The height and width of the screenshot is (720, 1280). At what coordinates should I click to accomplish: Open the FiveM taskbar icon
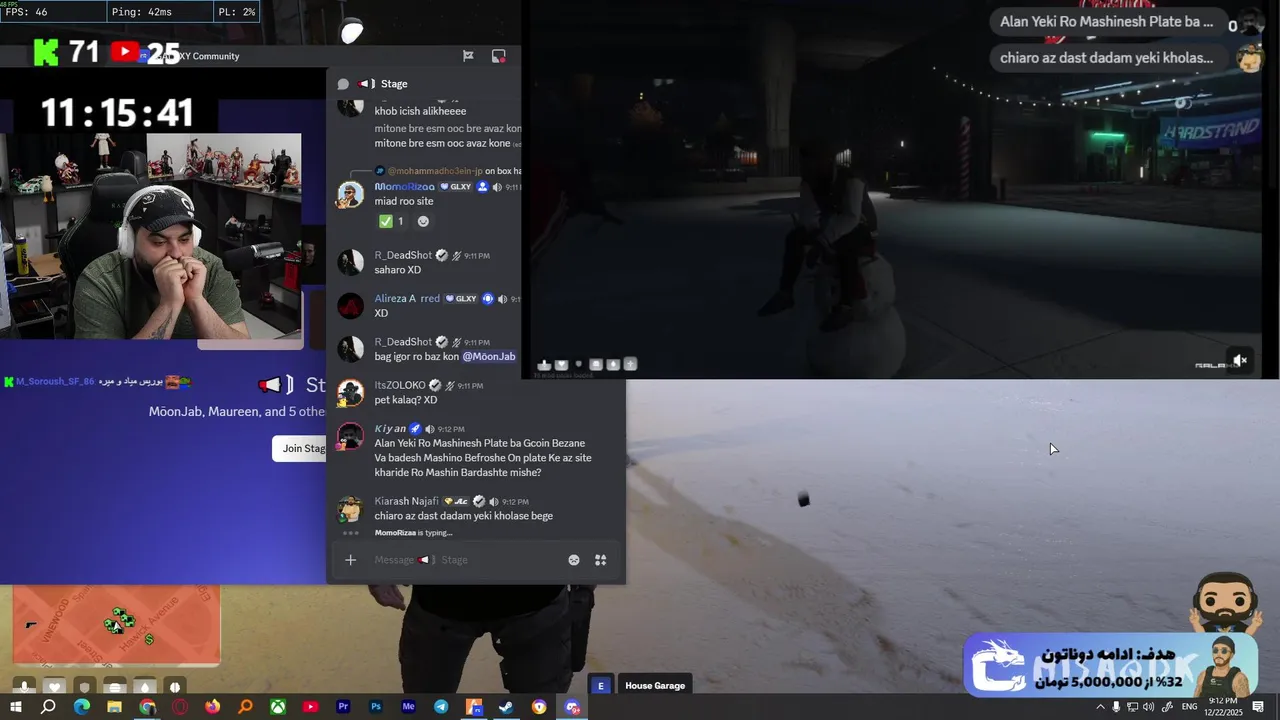(x=474, y=707)
